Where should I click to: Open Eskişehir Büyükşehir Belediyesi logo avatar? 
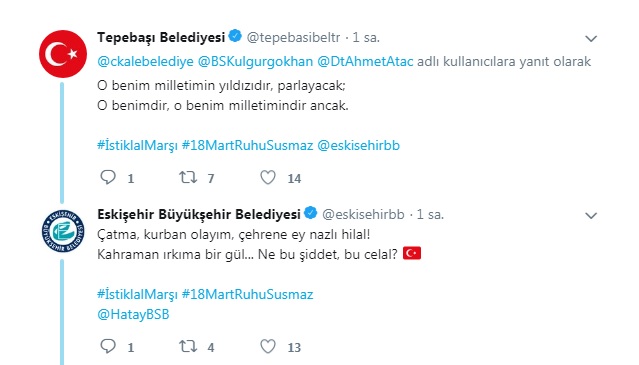[x=63, y=231]
